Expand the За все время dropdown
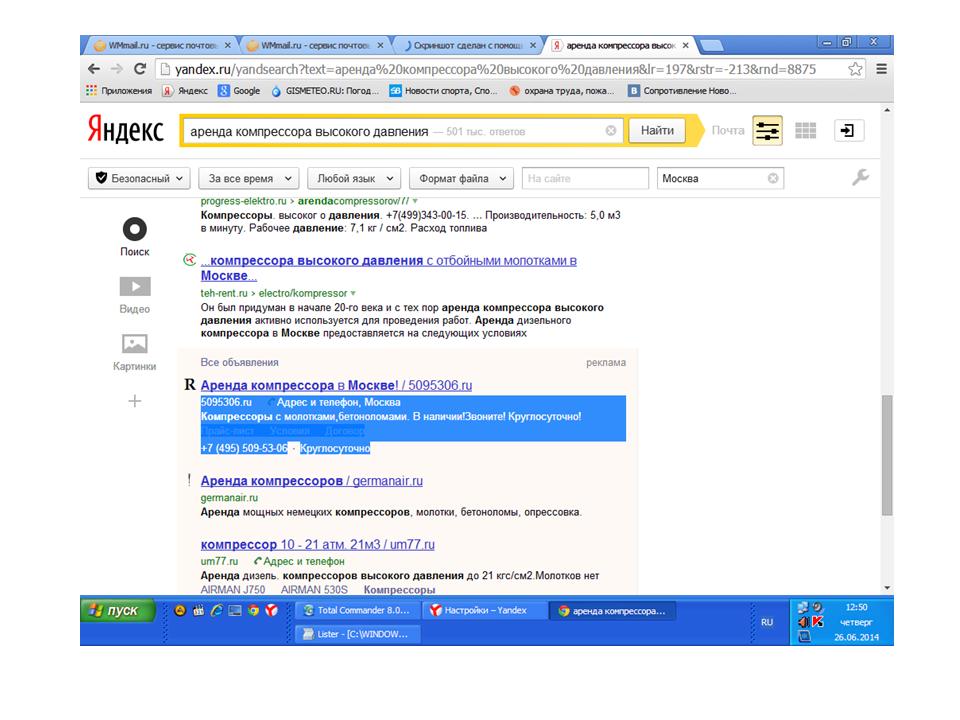Screen dimensions: 960x720 [x=249, y=178]
